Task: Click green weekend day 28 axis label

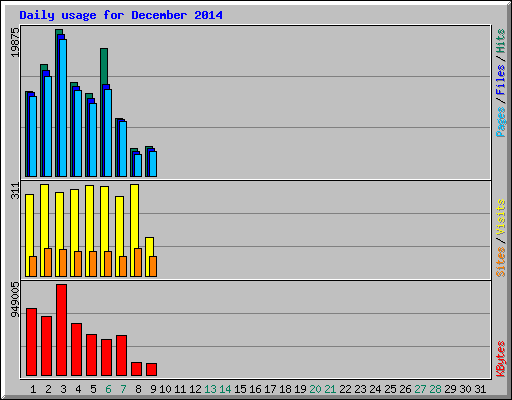Action: (435, 389)
